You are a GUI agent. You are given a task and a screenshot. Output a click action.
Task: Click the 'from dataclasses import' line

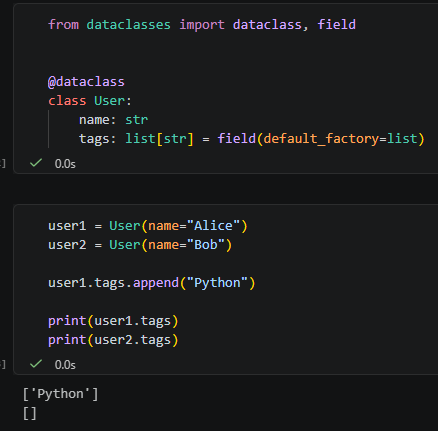(x=202, y=25)
